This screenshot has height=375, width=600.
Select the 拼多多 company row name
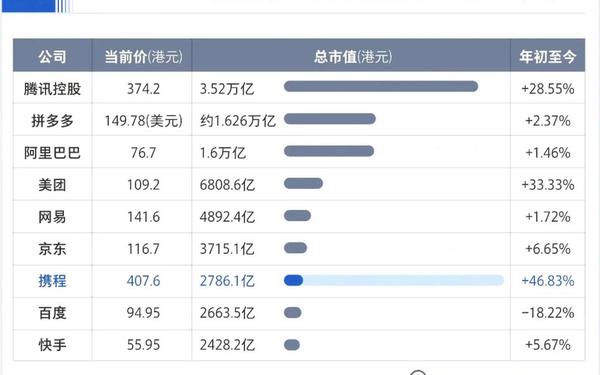pyautogui.click(x=52, y=121)
